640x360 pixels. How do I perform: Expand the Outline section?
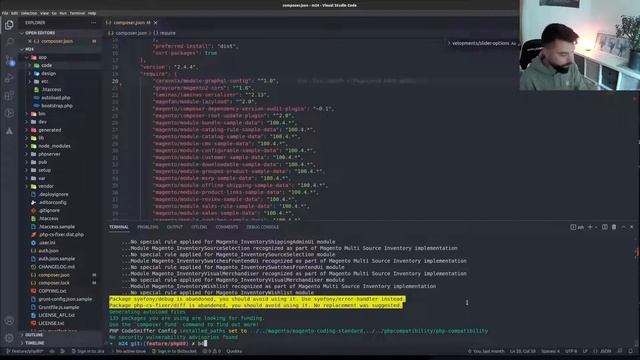point(60,335)
